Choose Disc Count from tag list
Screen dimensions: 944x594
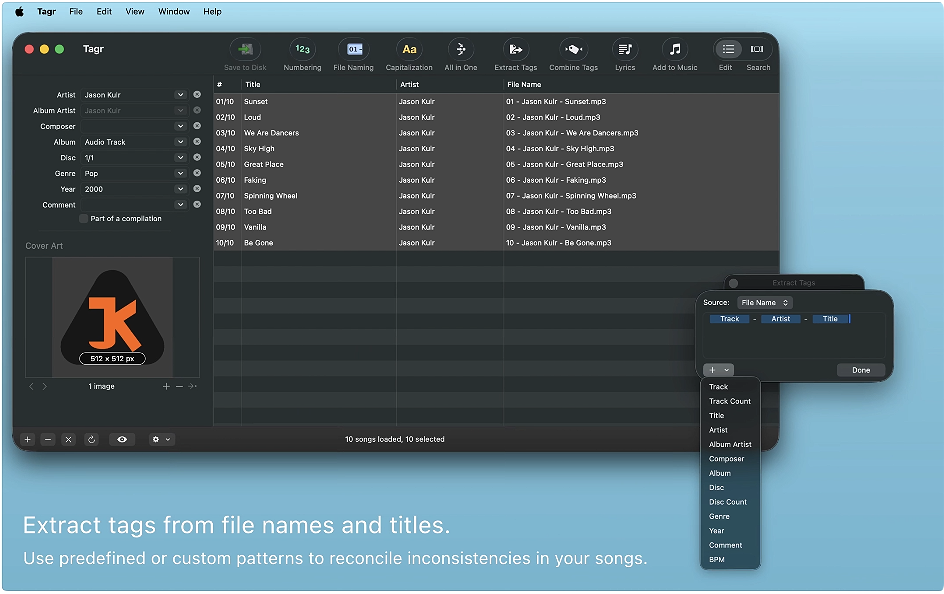(x=730, y=501)
